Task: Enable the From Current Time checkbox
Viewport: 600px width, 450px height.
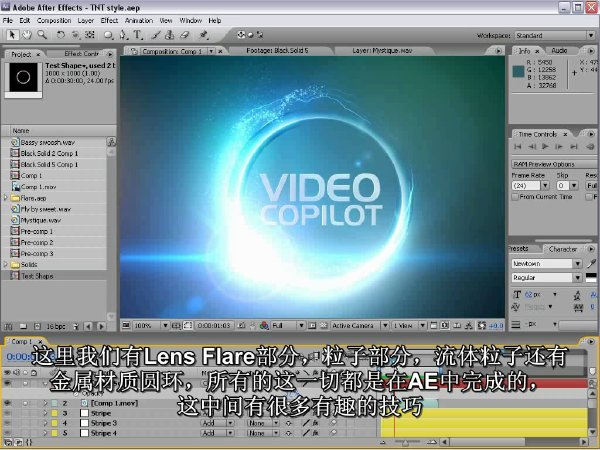Action: tap(515, 197)
